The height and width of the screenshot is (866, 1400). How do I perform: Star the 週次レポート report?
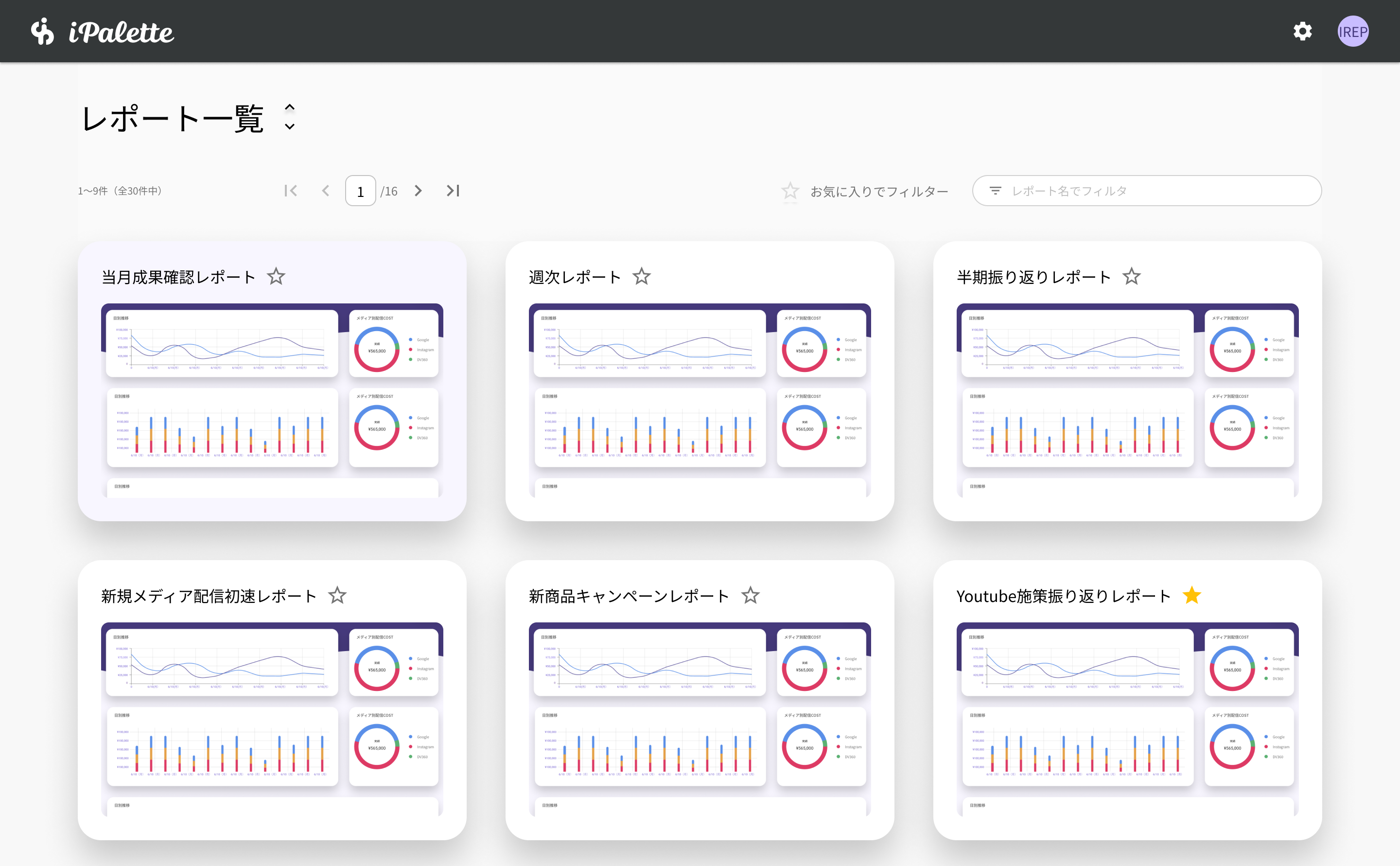coord(641,277)
